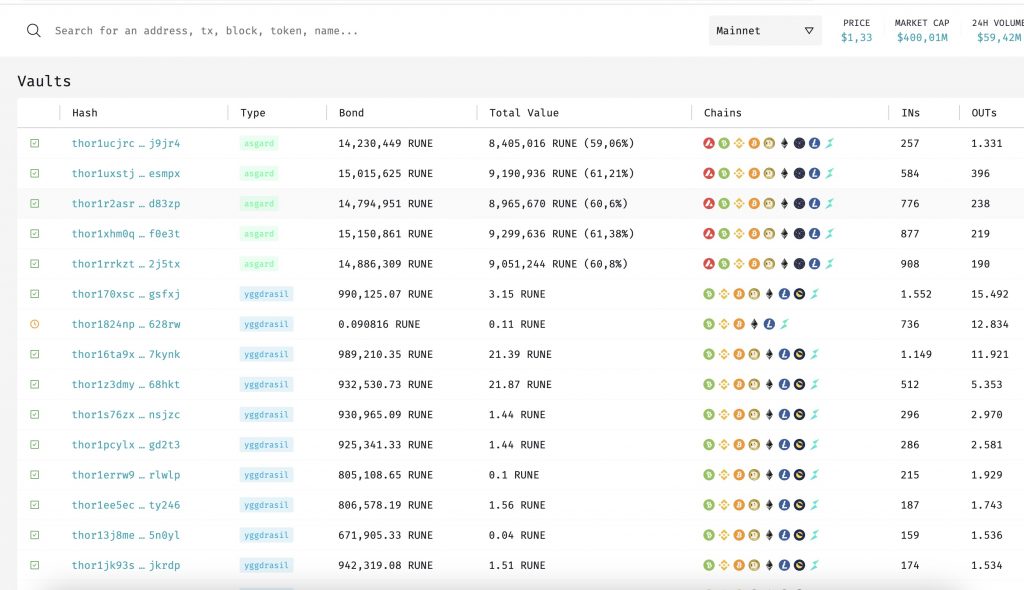Click total value 21.87 RUNE
This screenshot has width=1024, height=590.
coord(520,384)
